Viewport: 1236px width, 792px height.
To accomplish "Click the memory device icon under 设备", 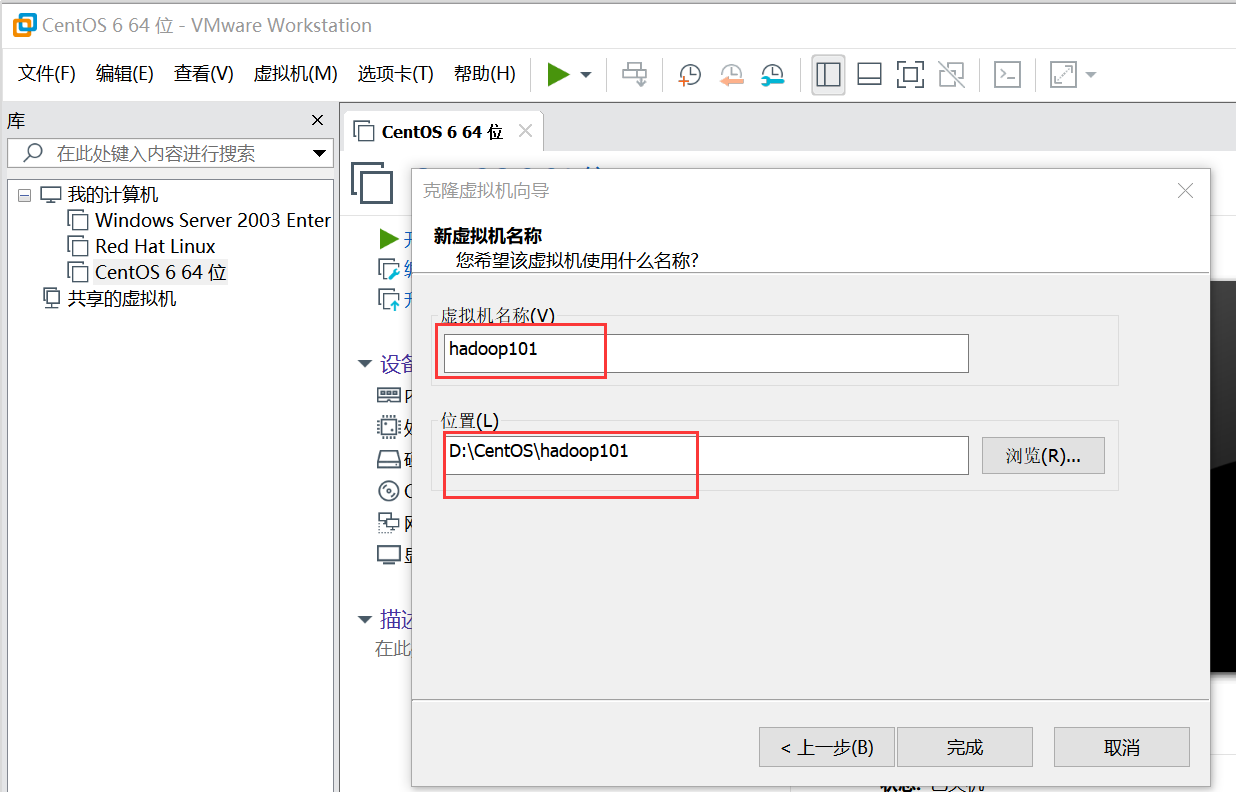I will [389, 396].
